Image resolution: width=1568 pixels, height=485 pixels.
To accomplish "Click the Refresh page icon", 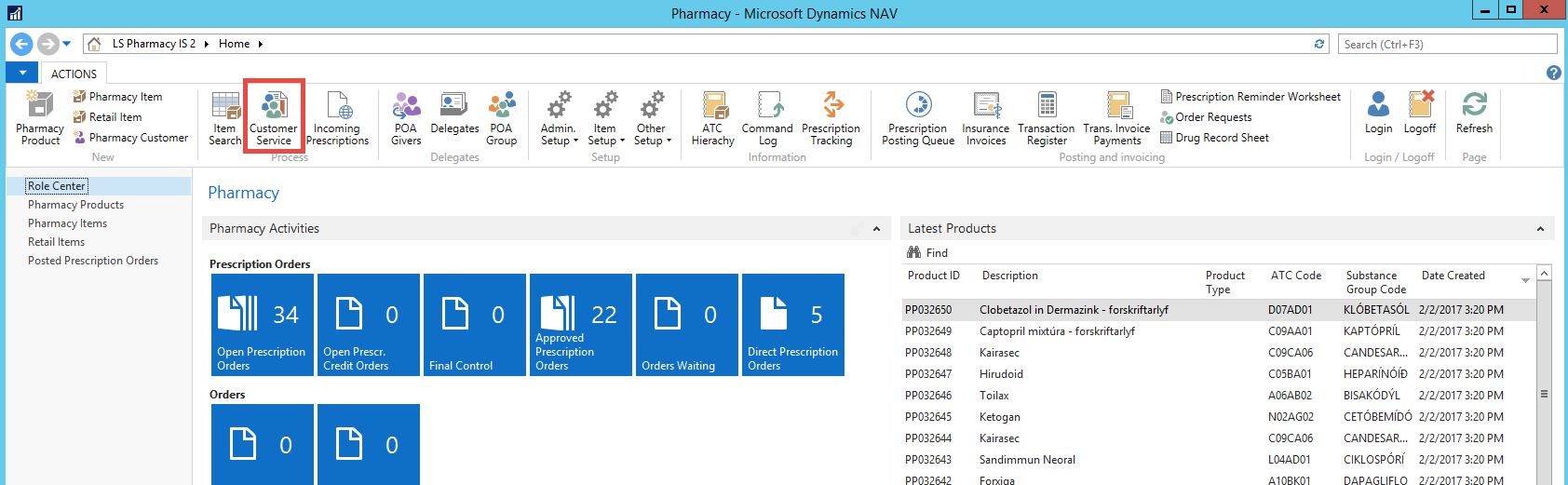I will coord(1474,114).
